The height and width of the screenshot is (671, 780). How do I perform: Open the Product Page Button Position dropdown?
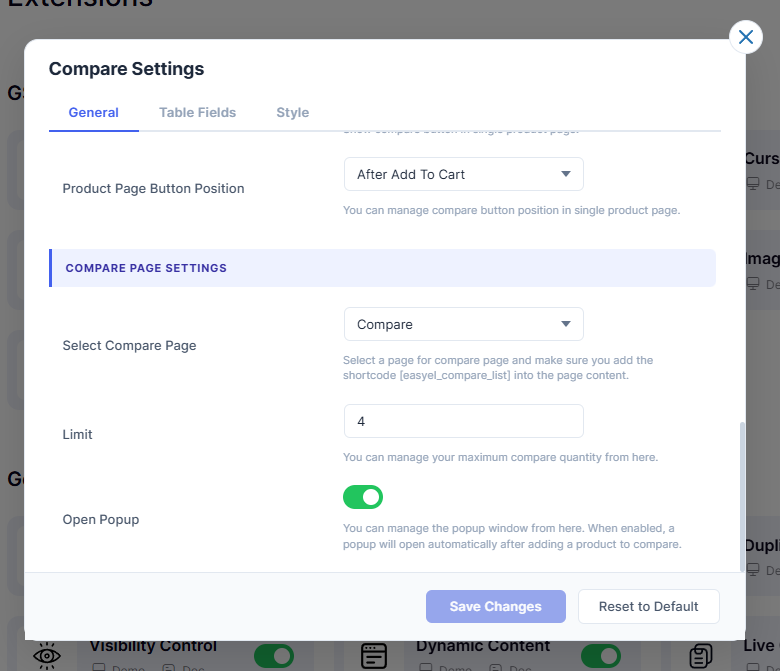(463, 174)
